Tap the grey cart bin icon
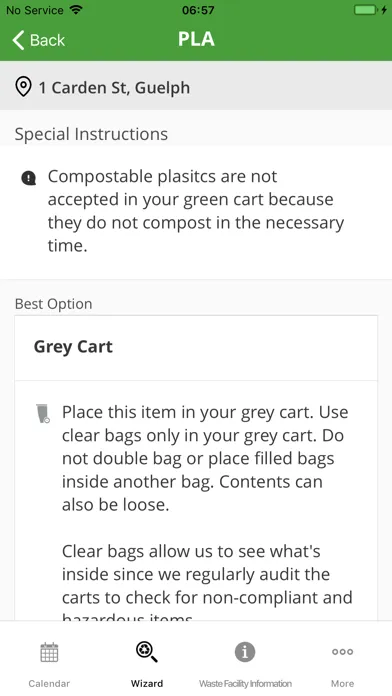The image size is (392, 696). [43, 413]
